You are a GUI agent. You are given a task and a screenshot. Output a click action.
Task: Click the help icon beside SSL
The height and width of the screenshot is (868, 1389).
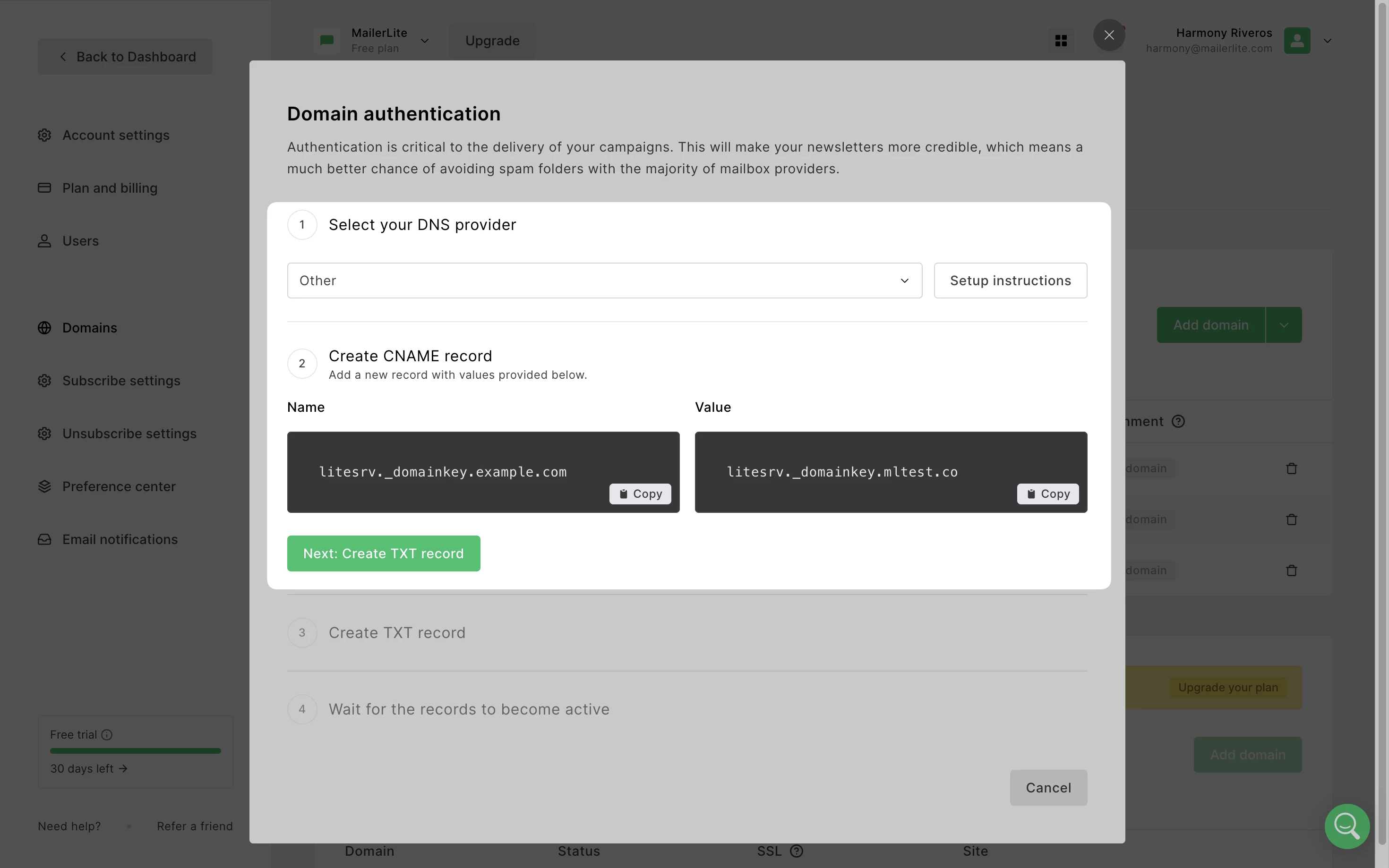click(x=797, y=851)
